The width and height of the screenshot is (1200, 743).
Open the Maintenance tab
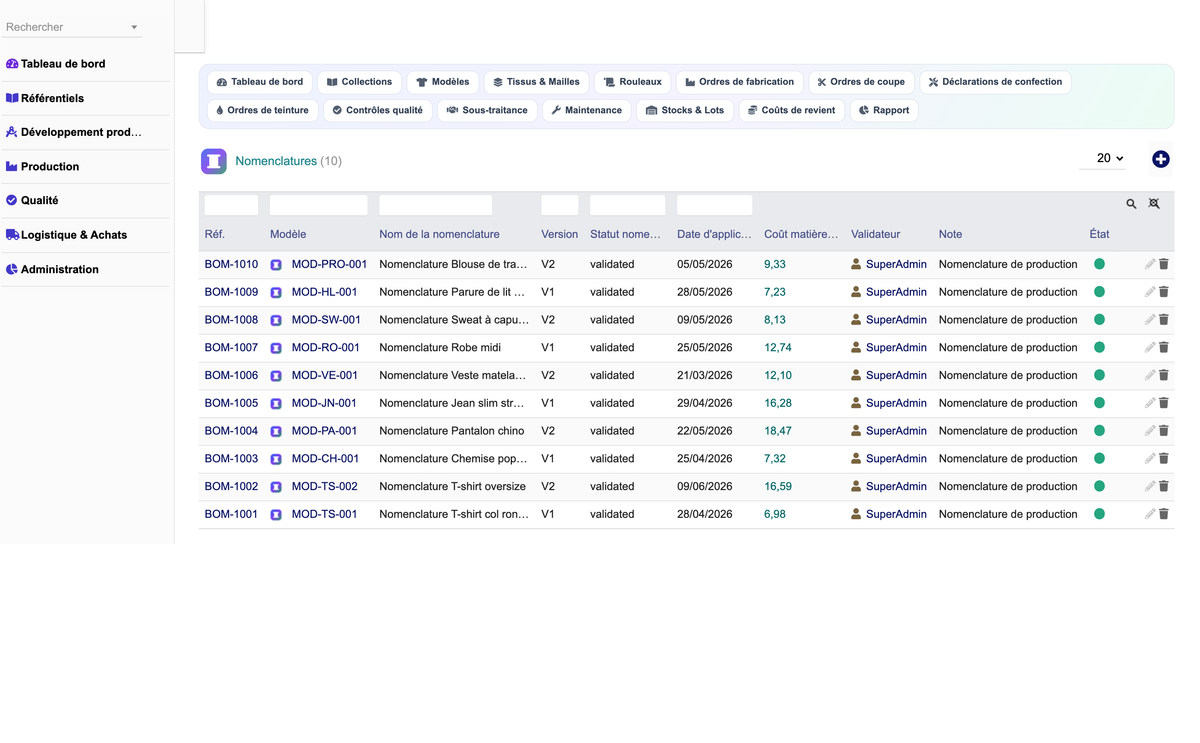tap(587, 110)
